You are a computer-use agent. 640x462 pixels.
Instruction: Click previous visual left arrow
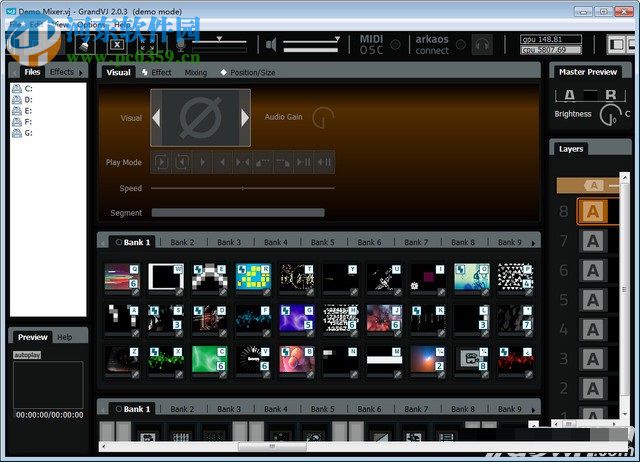point(156,118)
